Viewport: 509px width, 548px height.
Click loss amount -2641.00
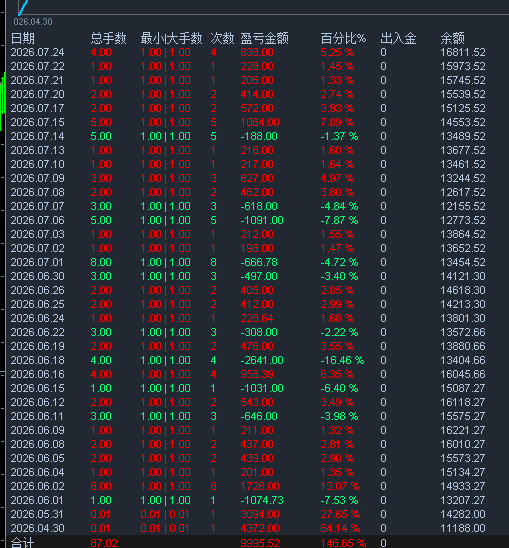pos(262,360)
